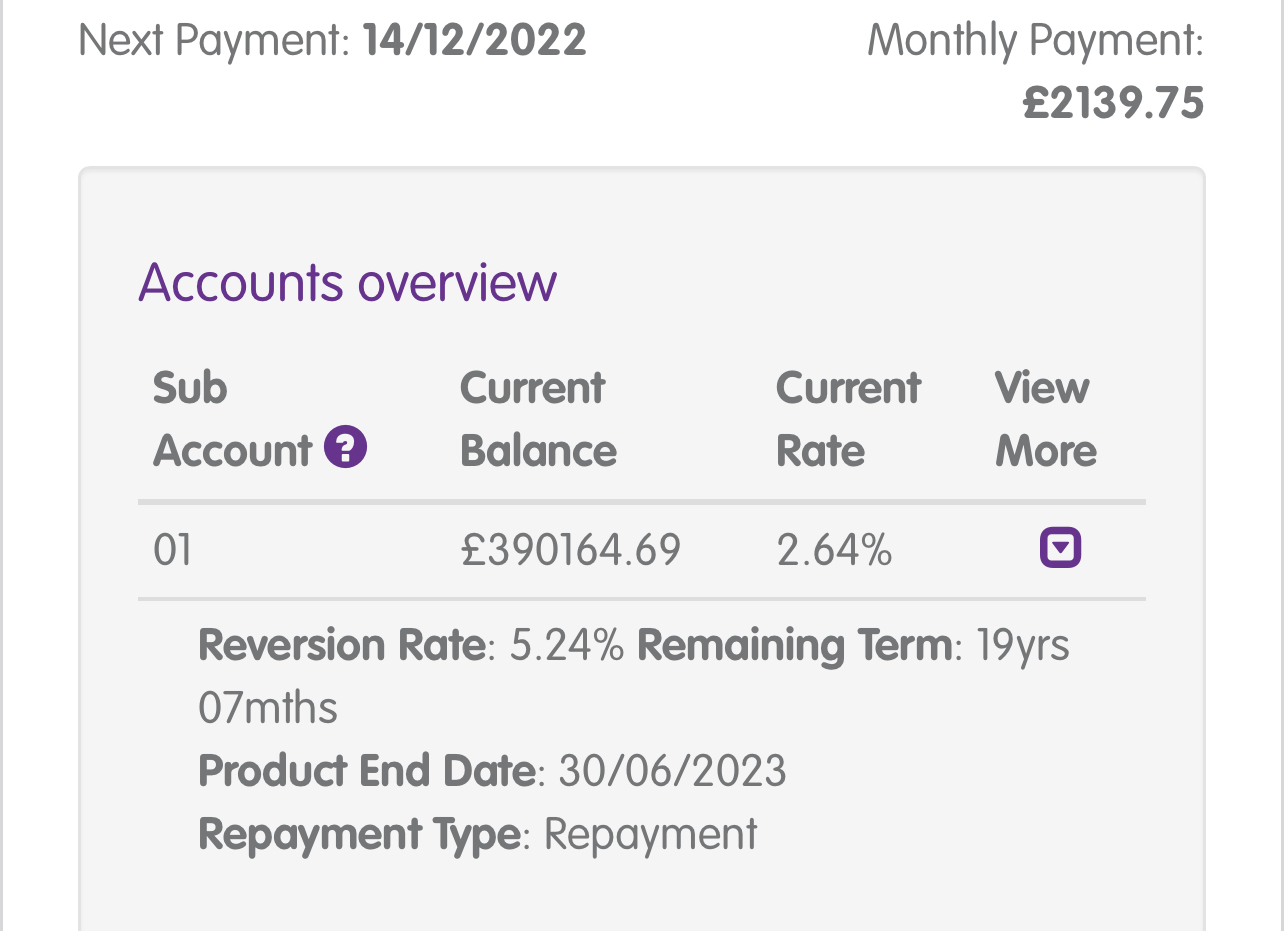Select the Current Balance column header
The image size is (1284, 931).
(x=538, y=419)
